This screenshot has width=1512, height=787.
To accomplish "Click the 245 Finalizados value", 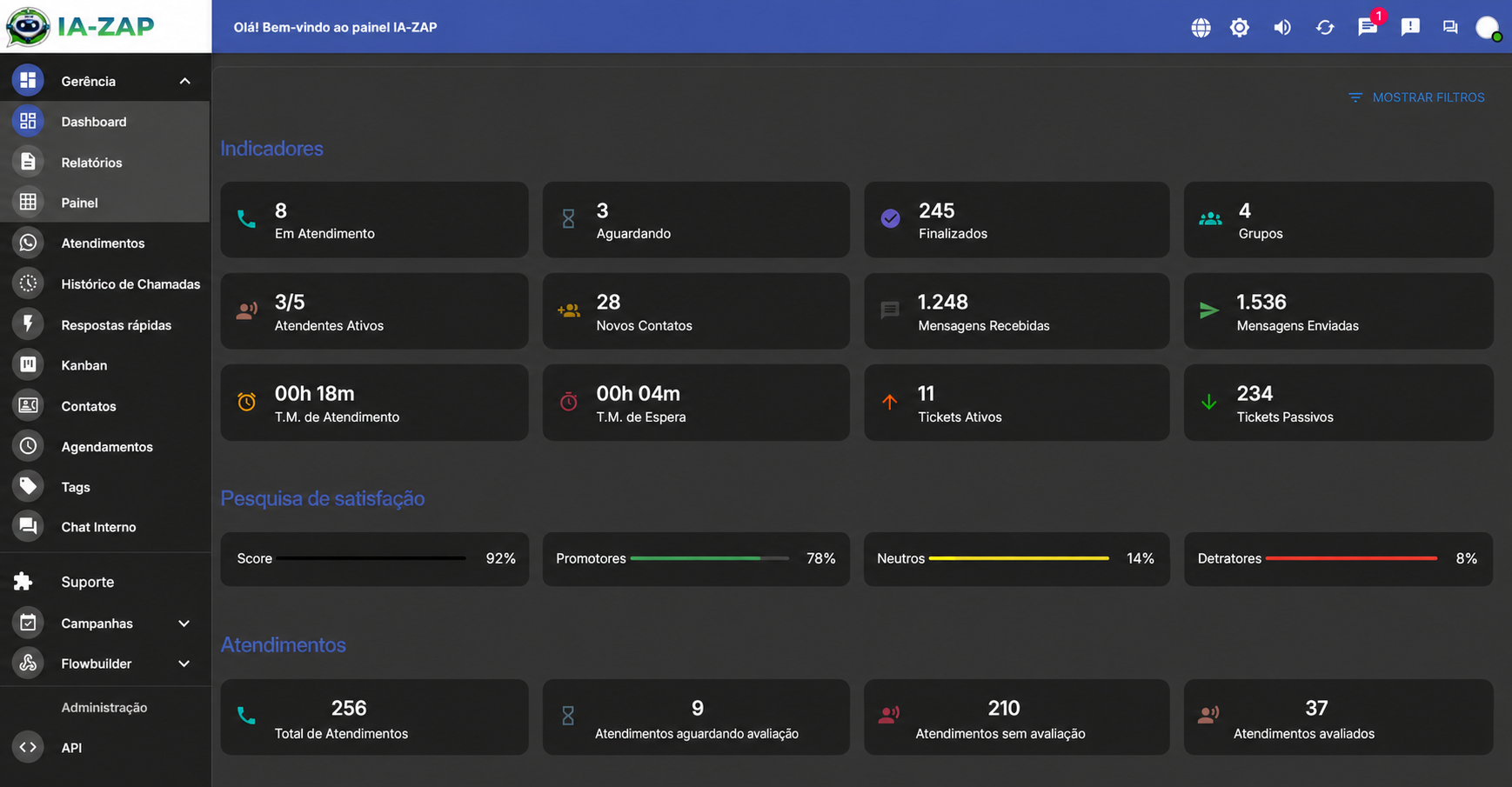I will coord(937,210).
